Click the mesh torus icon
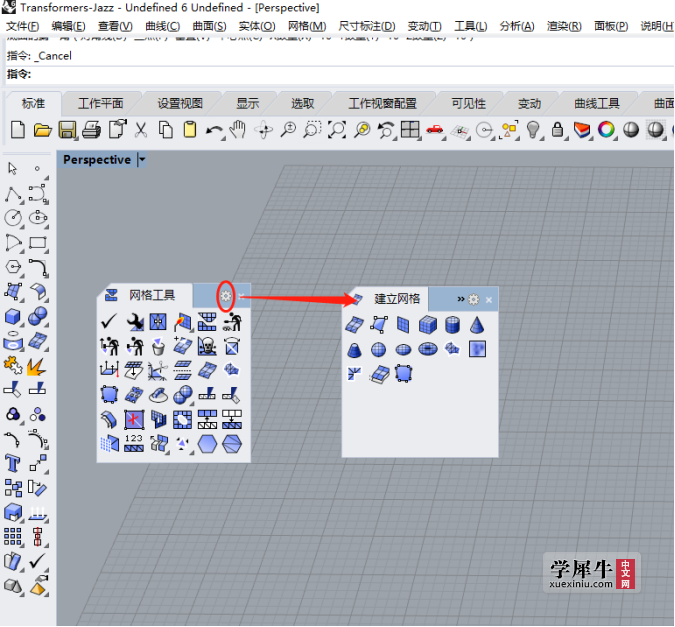Viewport: 675px width, 627px height. (x=427, y=349)
